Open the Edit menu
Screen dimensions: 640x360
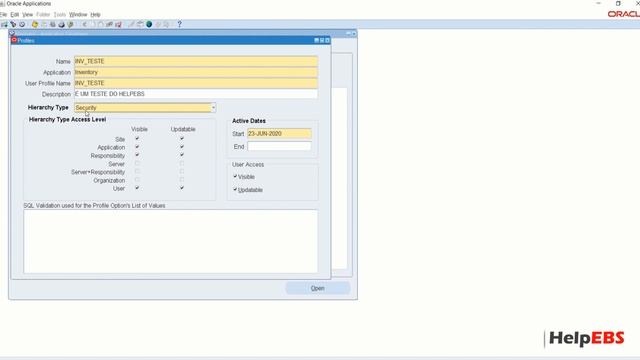pyautogui.click(x=15, y=14)
